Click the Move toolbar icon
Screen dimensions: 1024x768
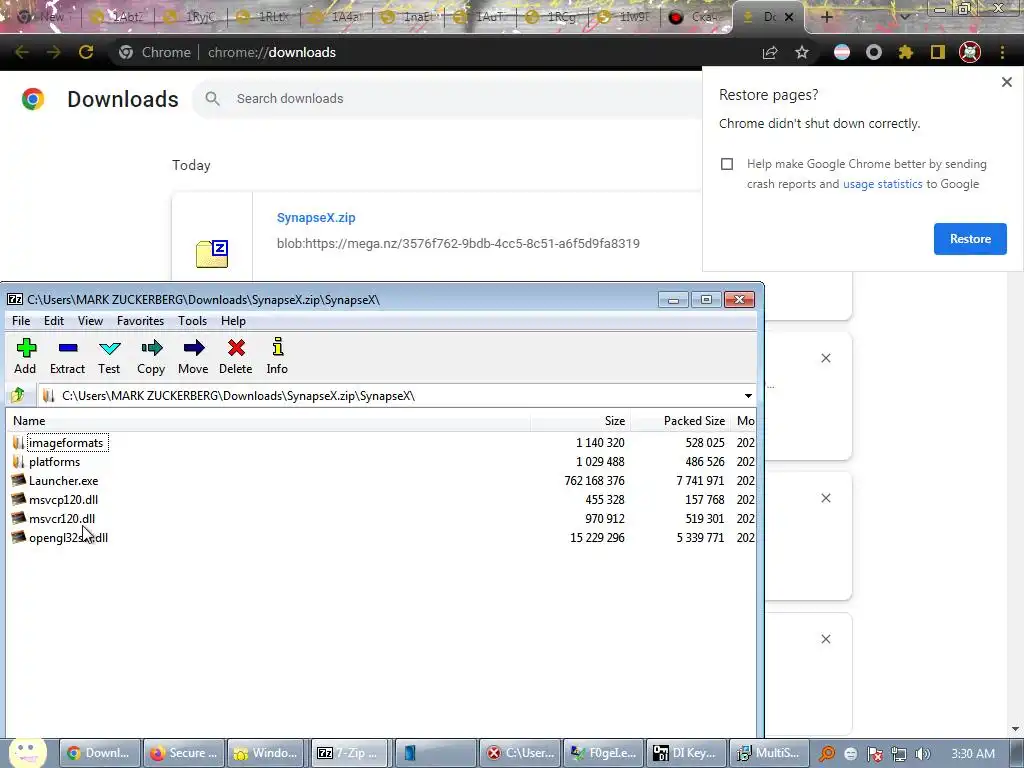point(193,357)
